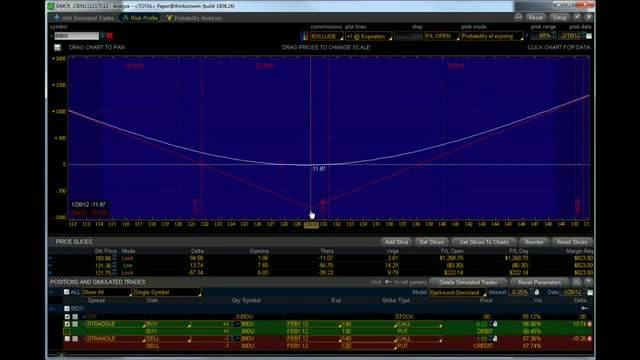This screenshot has height=360, width=640.
Task: Open the STRADDLE BUY side dropdown
Action: 168,324
